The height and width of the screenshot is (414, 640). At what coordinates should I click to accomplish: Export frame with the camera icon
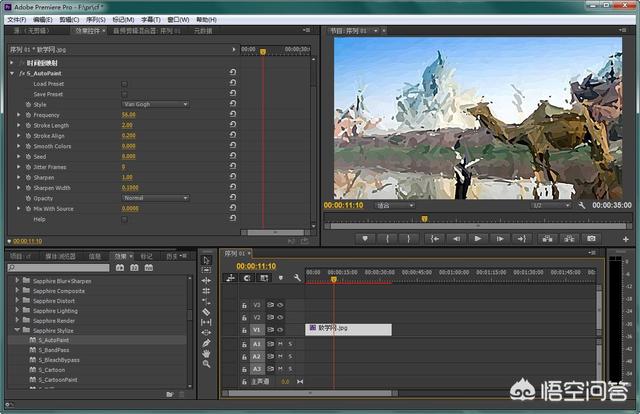pos(591,239)
